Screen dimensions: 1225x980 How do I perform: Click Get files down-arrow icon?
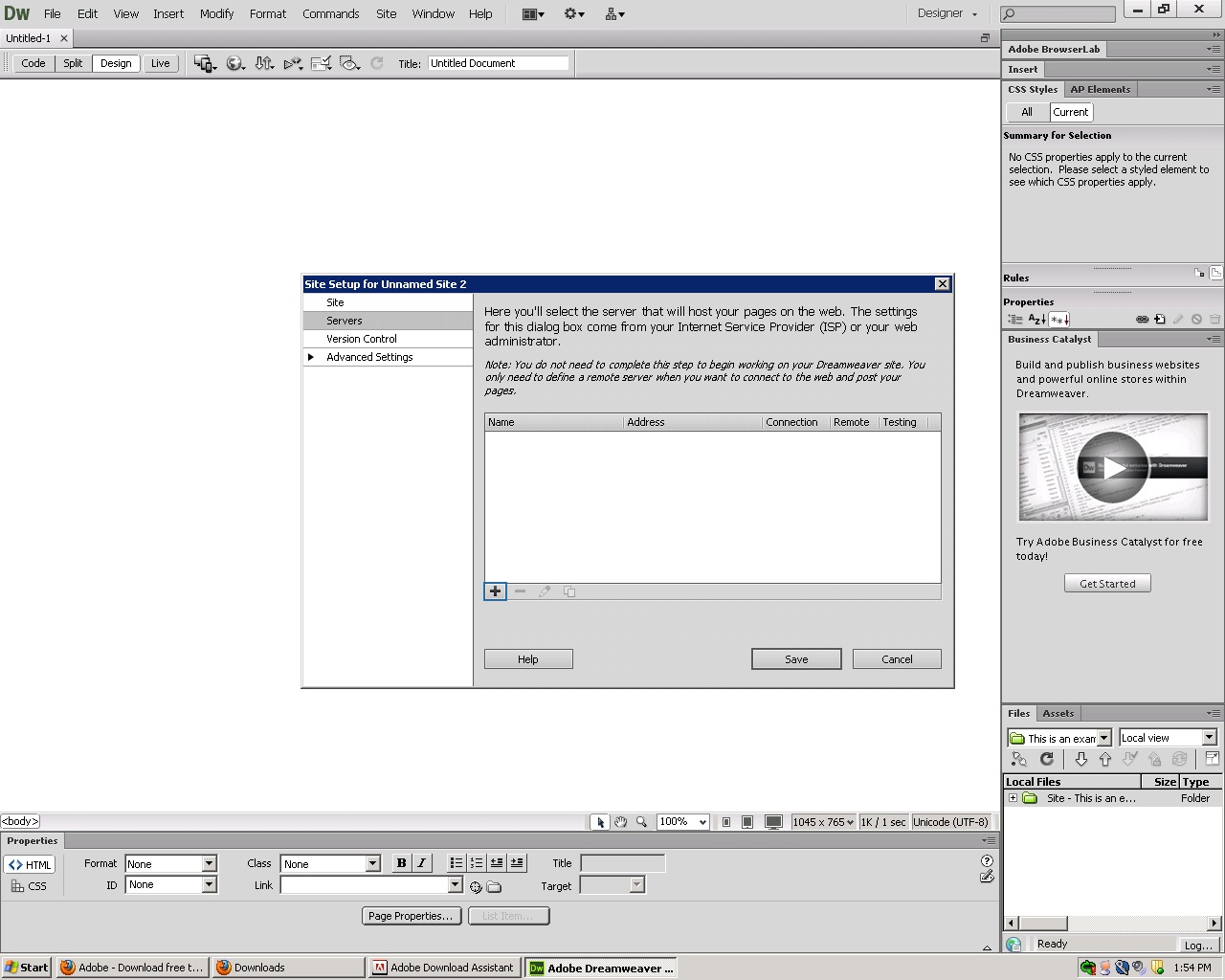(x=1081, y=759)
